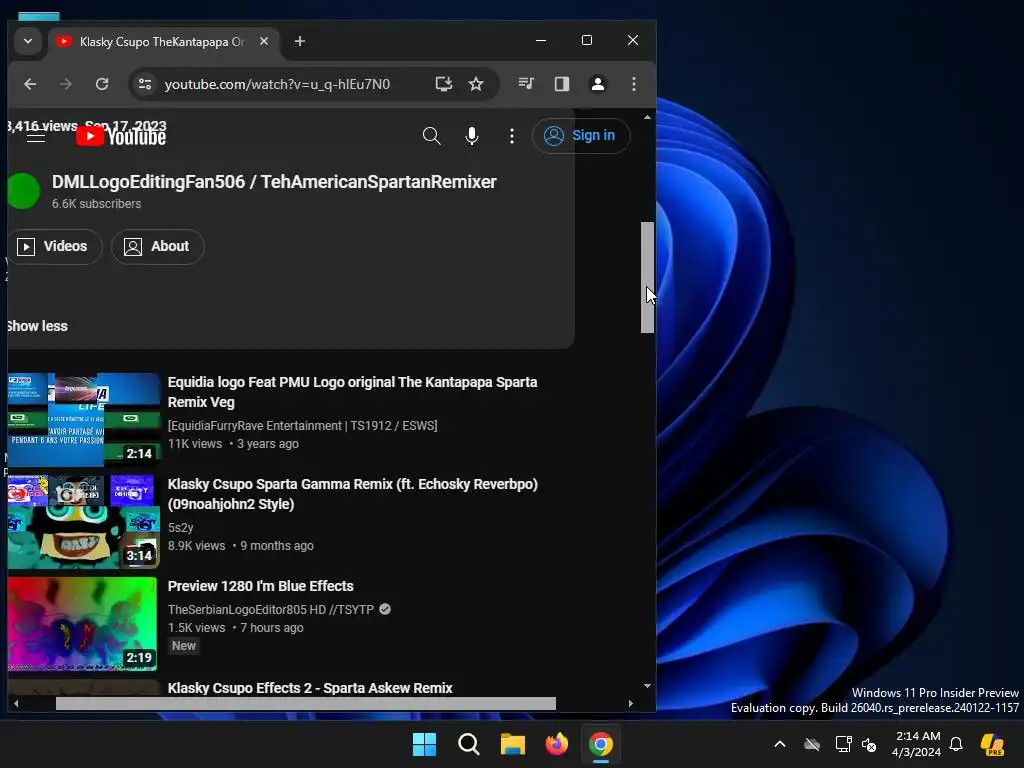Open Equidia logo Feat PMU Logo title

pos(353,392)
